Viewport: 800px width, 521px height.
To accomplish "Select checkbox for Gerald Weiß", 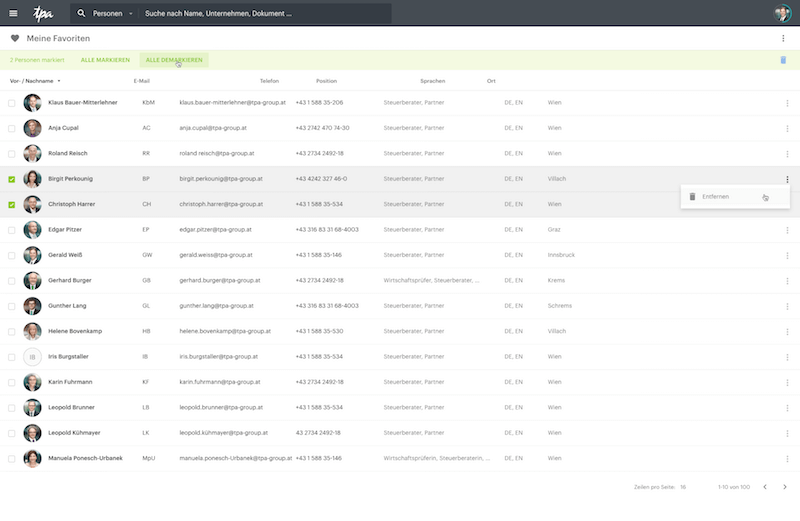I will click(x=12, y=256).
